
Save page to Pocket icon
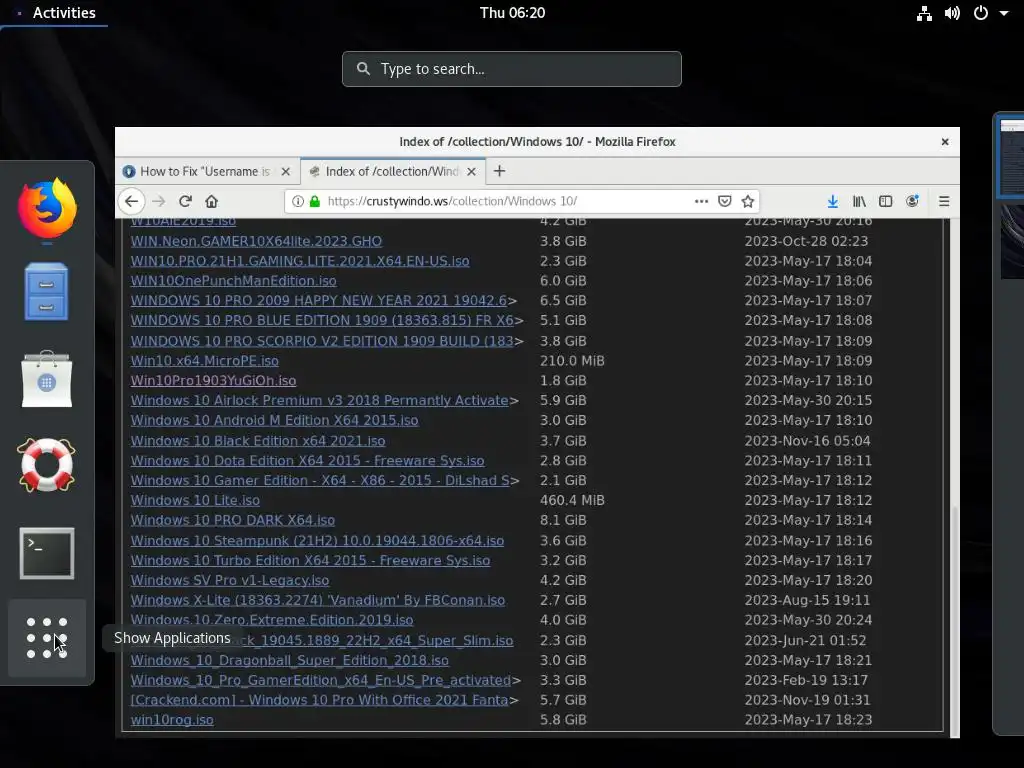724,201
